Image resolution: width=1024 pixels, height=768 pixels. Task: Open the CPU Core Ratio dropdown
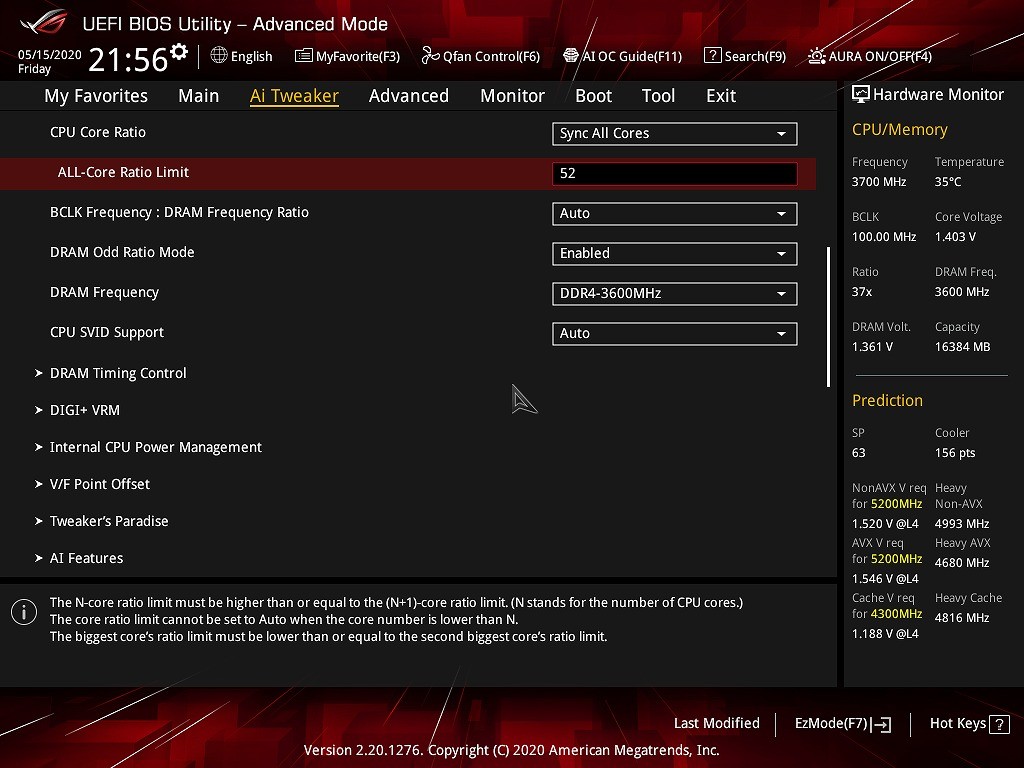pyautogui.click(x=674, y=133)
